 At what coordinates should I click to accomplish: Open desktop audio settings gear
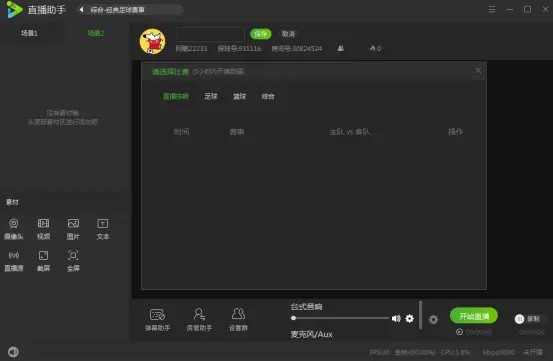[x=409, y=319]
